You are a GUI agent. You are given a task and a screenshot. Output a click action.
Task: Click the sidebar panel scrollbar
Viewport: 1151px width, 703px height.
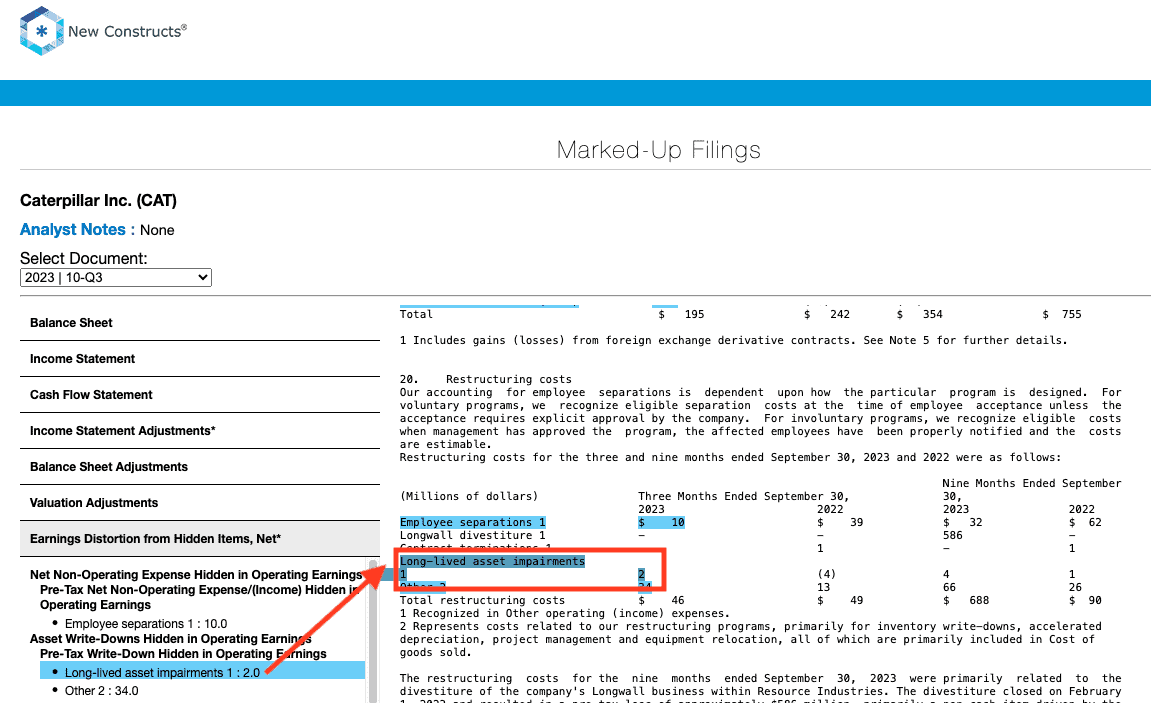coord(373,631)
